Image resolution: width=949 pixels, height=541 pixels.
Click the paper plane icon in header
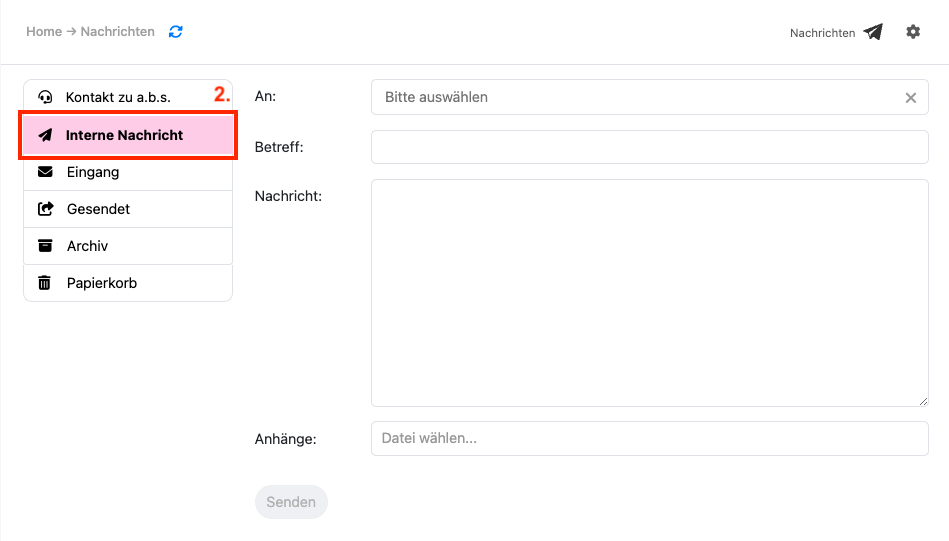pos(874,32)
